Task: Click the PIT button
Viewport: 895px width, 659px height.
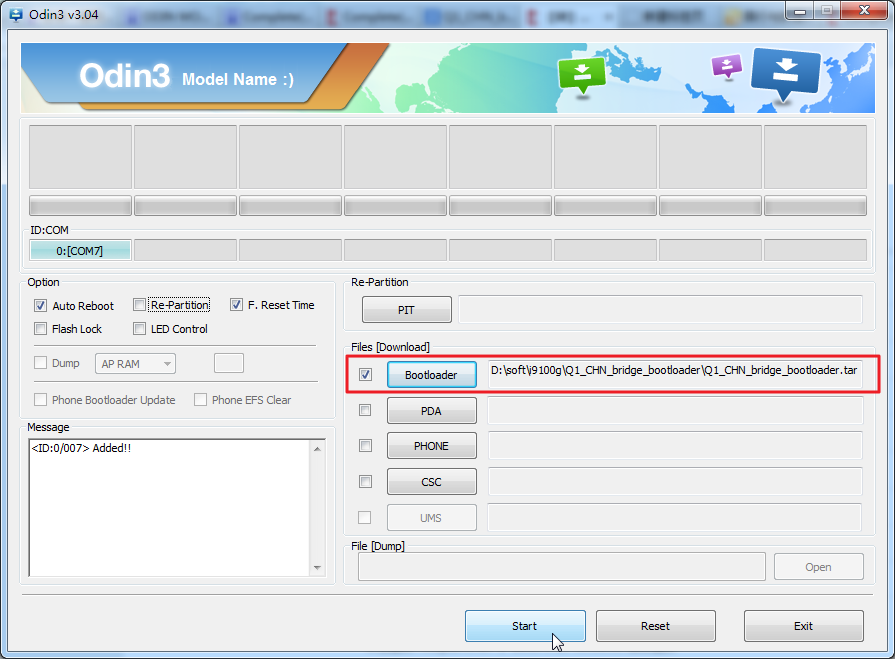Action: (x=406, y=310)
